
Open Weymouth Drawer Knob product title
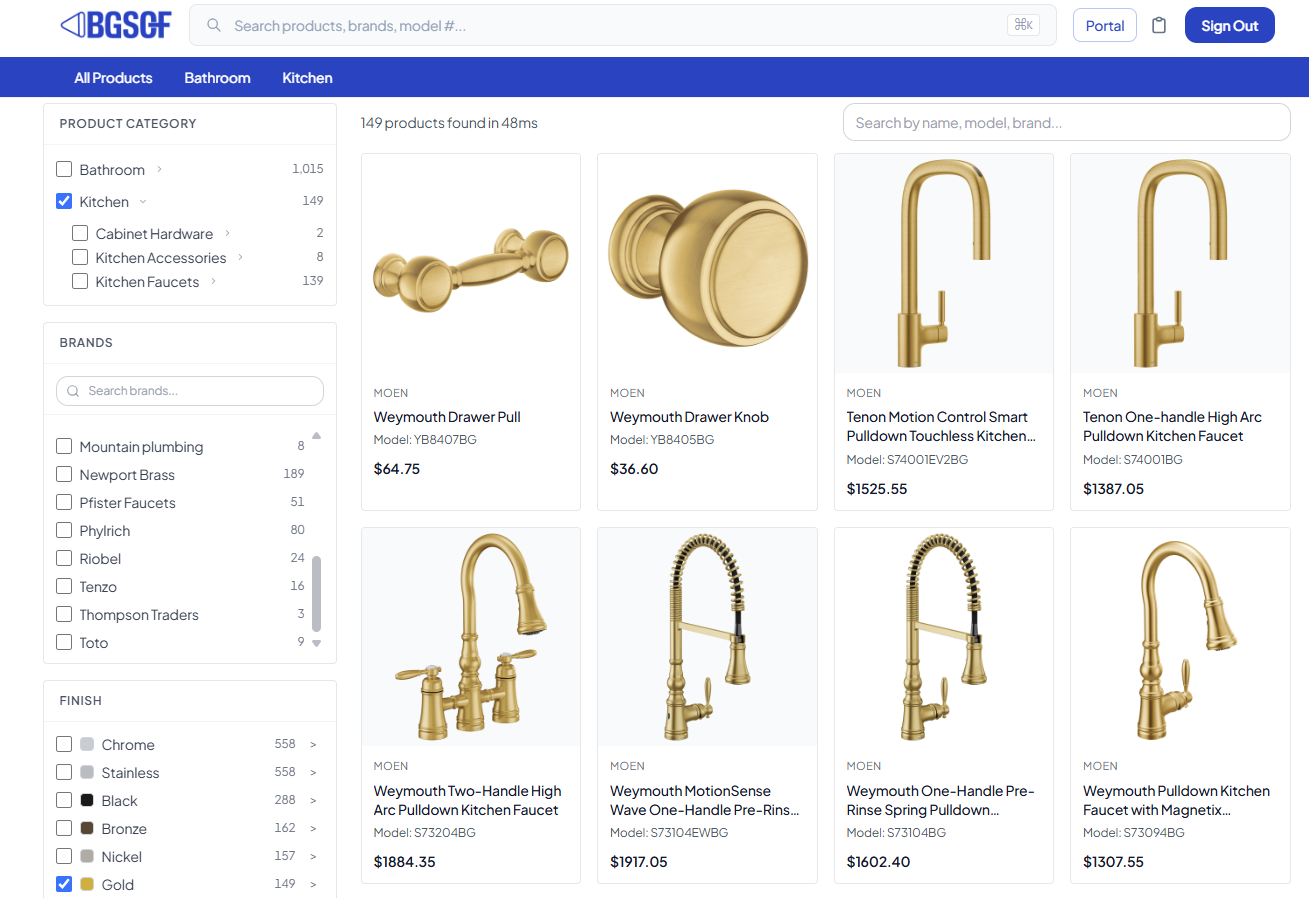point(689,417)
